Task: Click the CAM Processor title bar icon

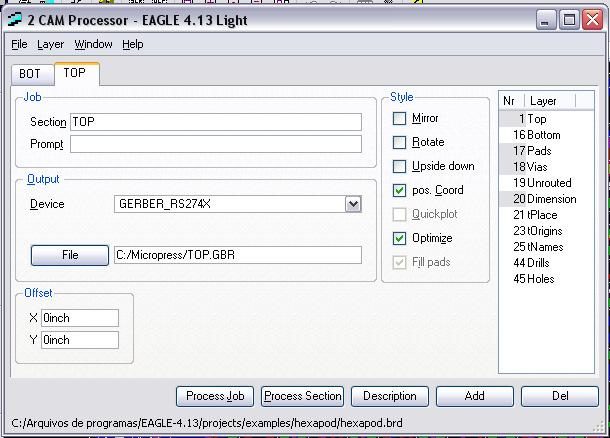Action: (15, 19)
